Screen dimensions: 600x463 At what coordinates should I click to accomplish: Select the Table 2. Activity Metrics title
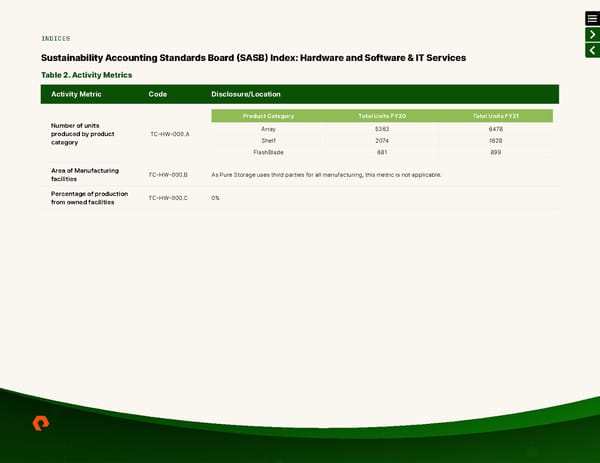(86, 75)
